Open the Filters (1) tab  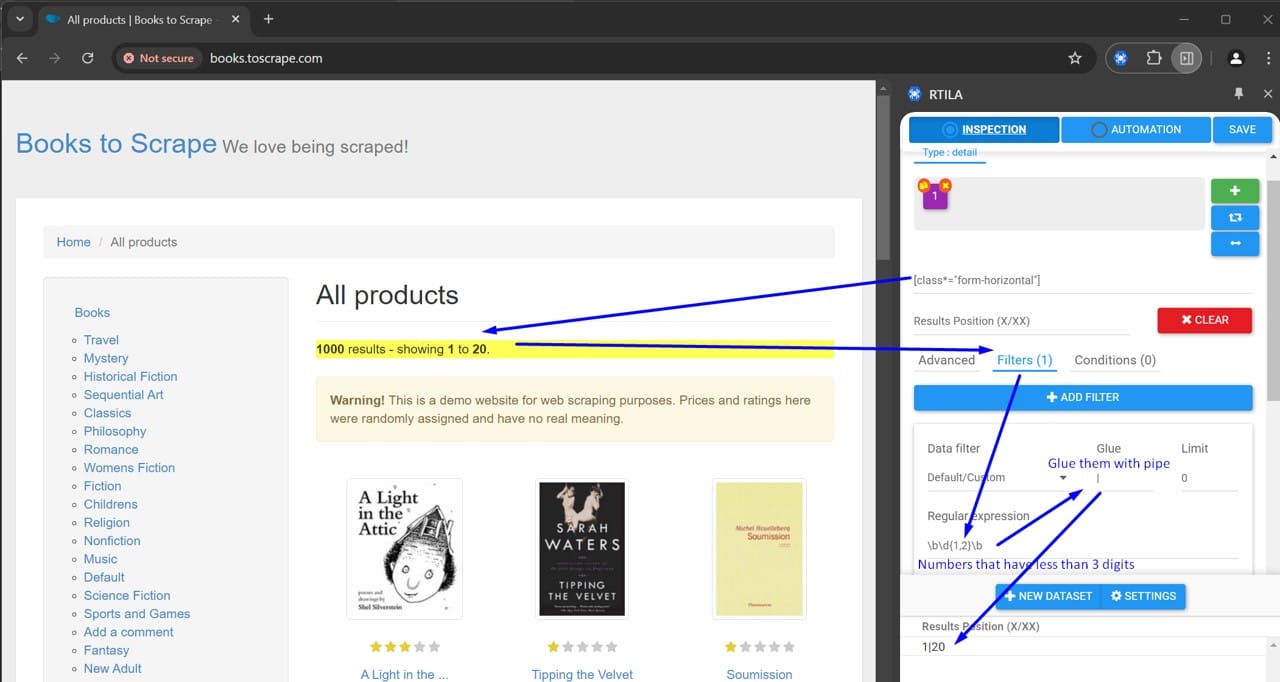pyautogui.click(x=1024, y=360)
